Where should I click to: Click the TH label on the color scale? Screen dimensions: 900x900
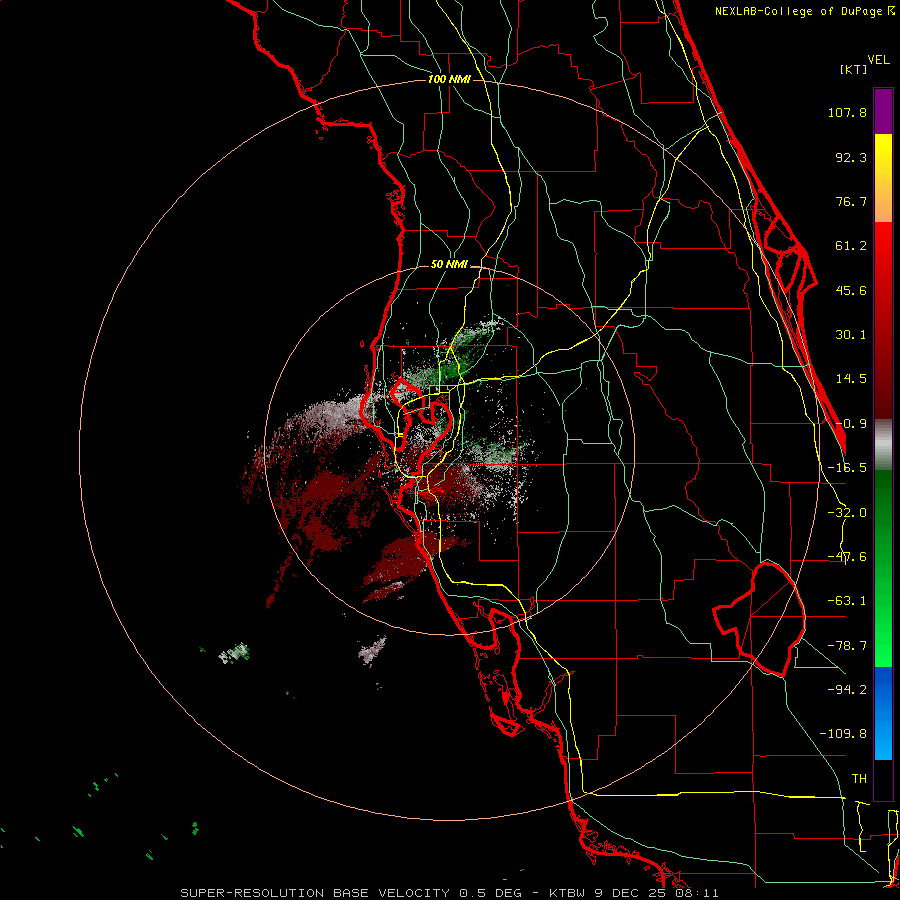[x=859, y=778]
